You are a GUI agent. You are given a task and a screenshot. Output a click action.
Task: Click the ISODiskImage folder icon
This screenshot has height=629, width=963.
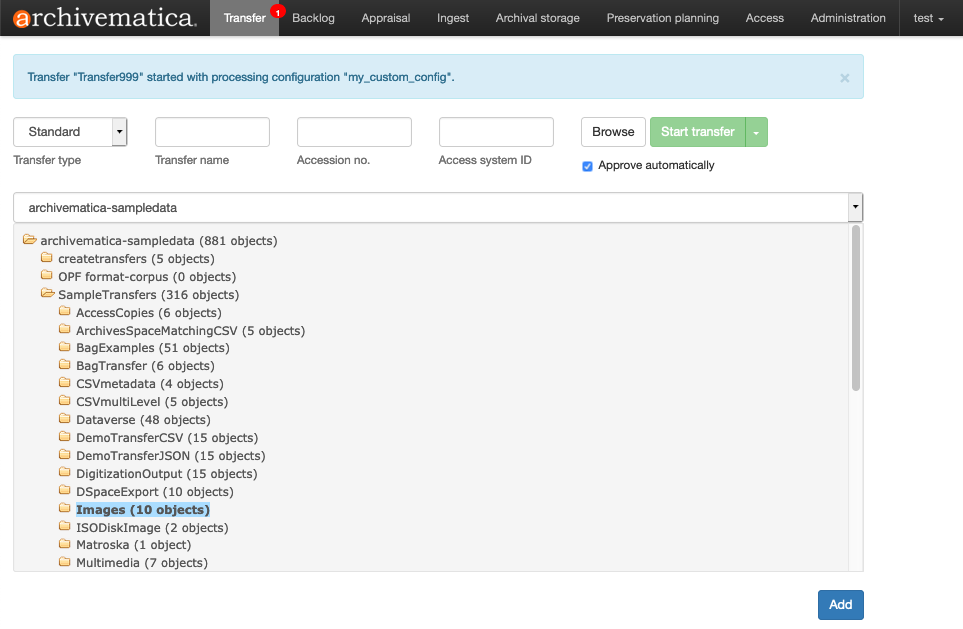tap(66, 527)
